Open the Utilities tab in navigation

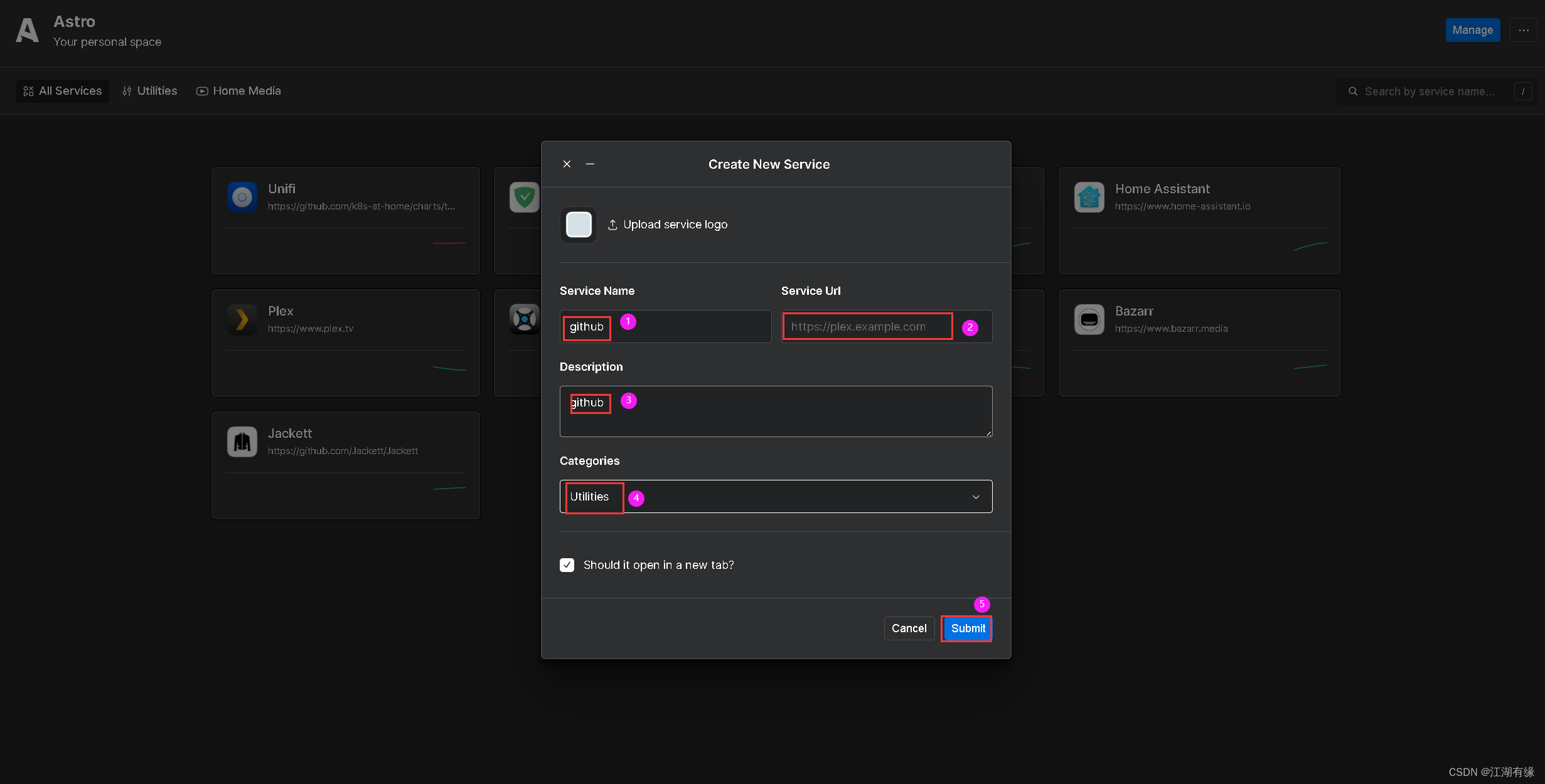[x=150, y=91]
